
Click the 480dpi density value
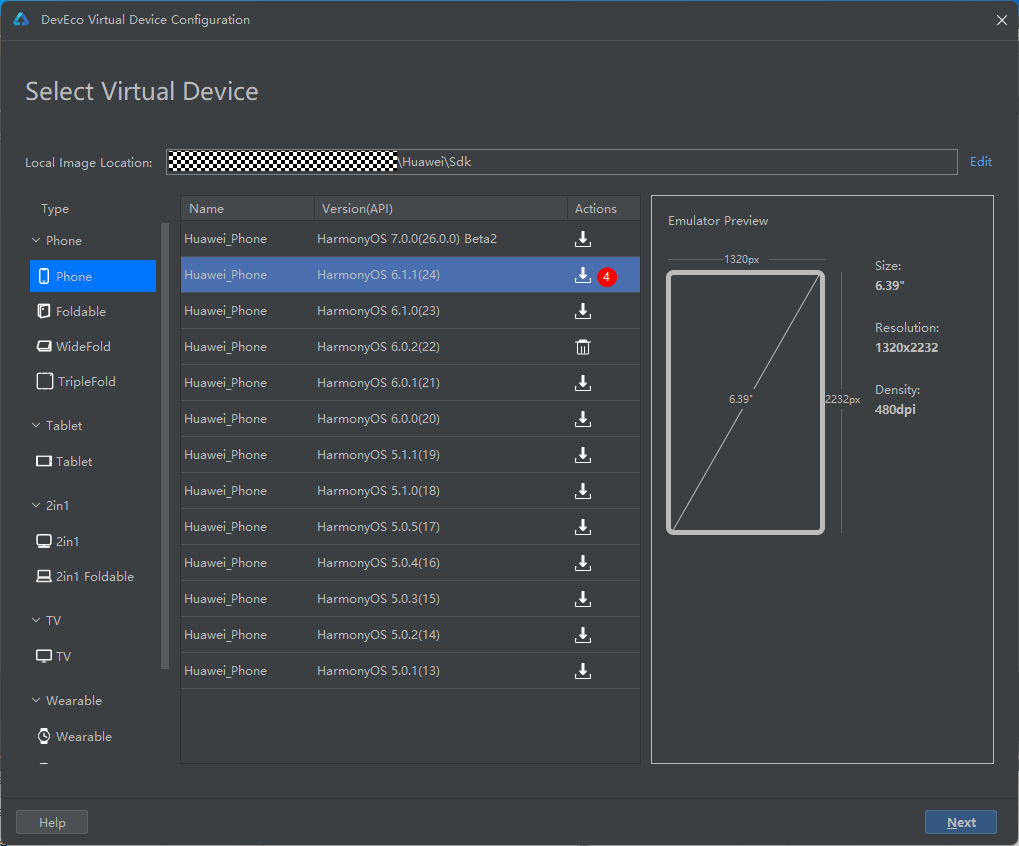[x=895, y=409]
